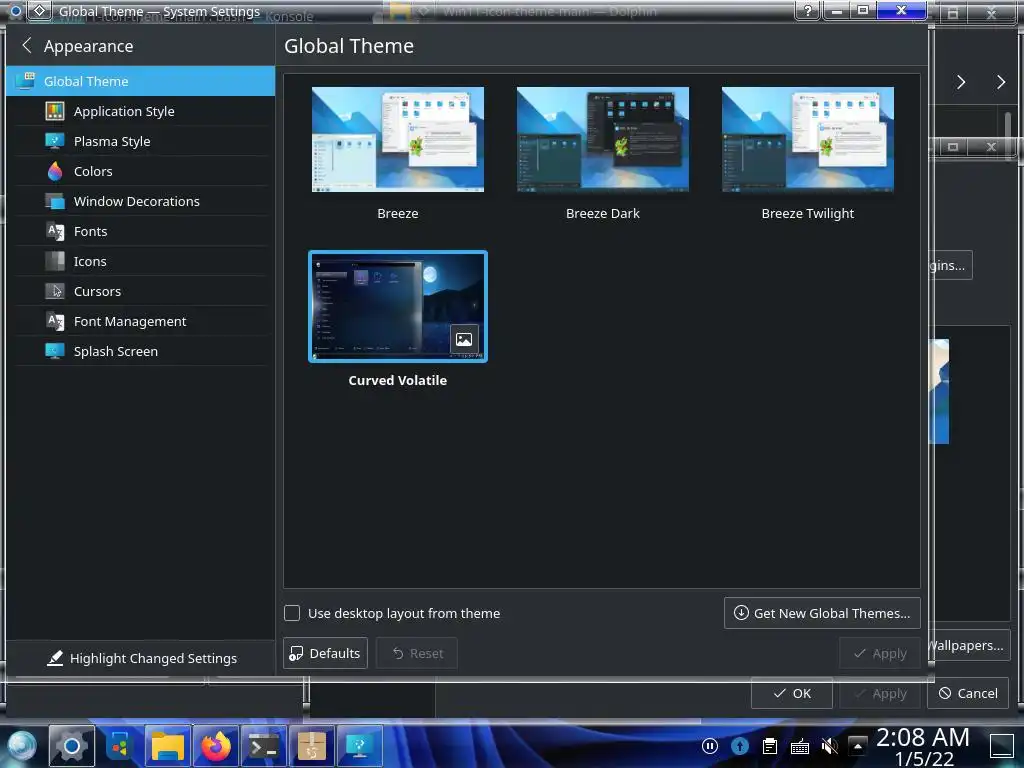Click the Fonts icon in sidebar
The image size is (1024, 768).
coord(55,231)
